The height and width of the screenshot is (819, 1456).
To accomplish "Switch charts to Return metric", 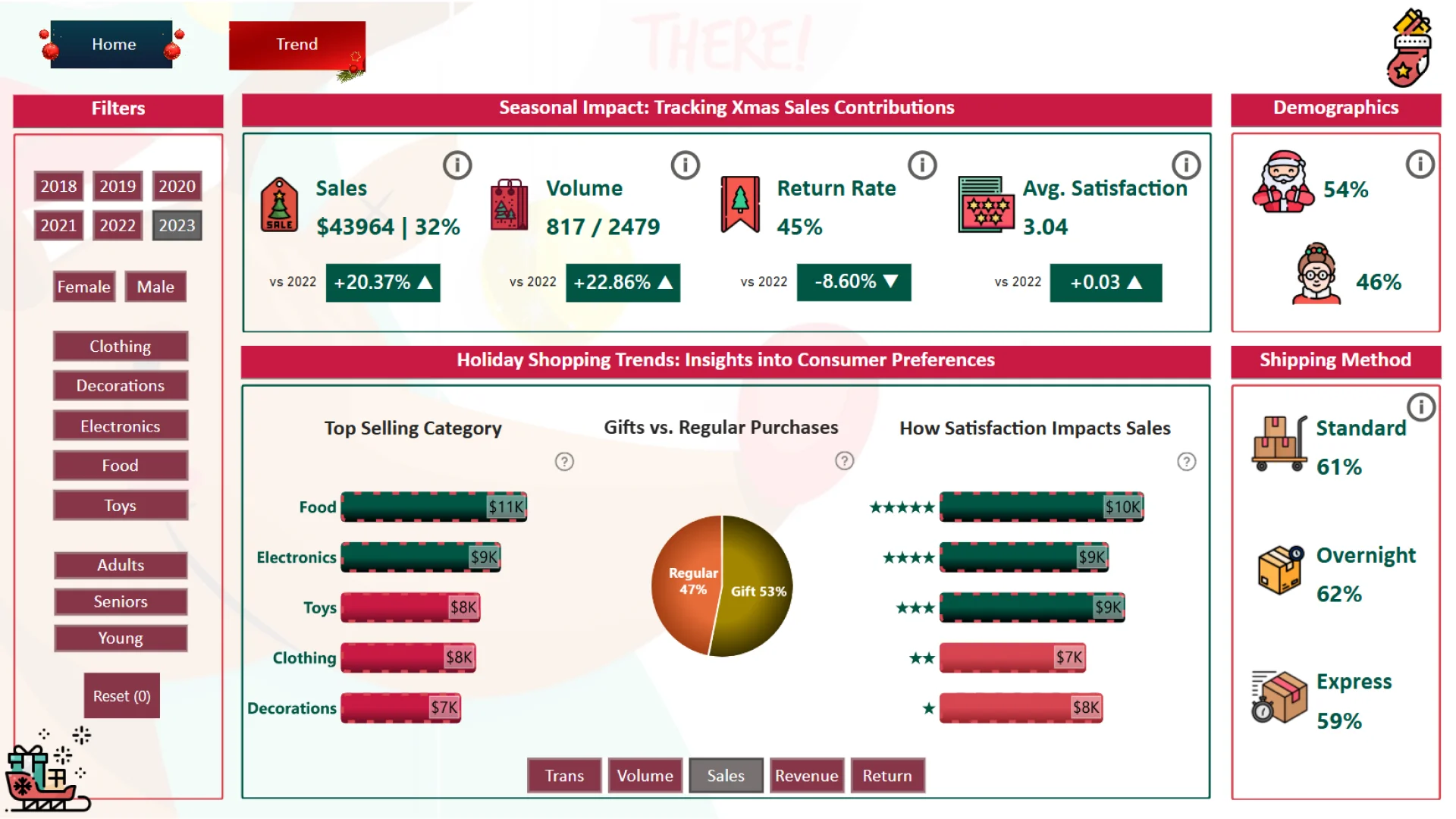I will [887, 775].
